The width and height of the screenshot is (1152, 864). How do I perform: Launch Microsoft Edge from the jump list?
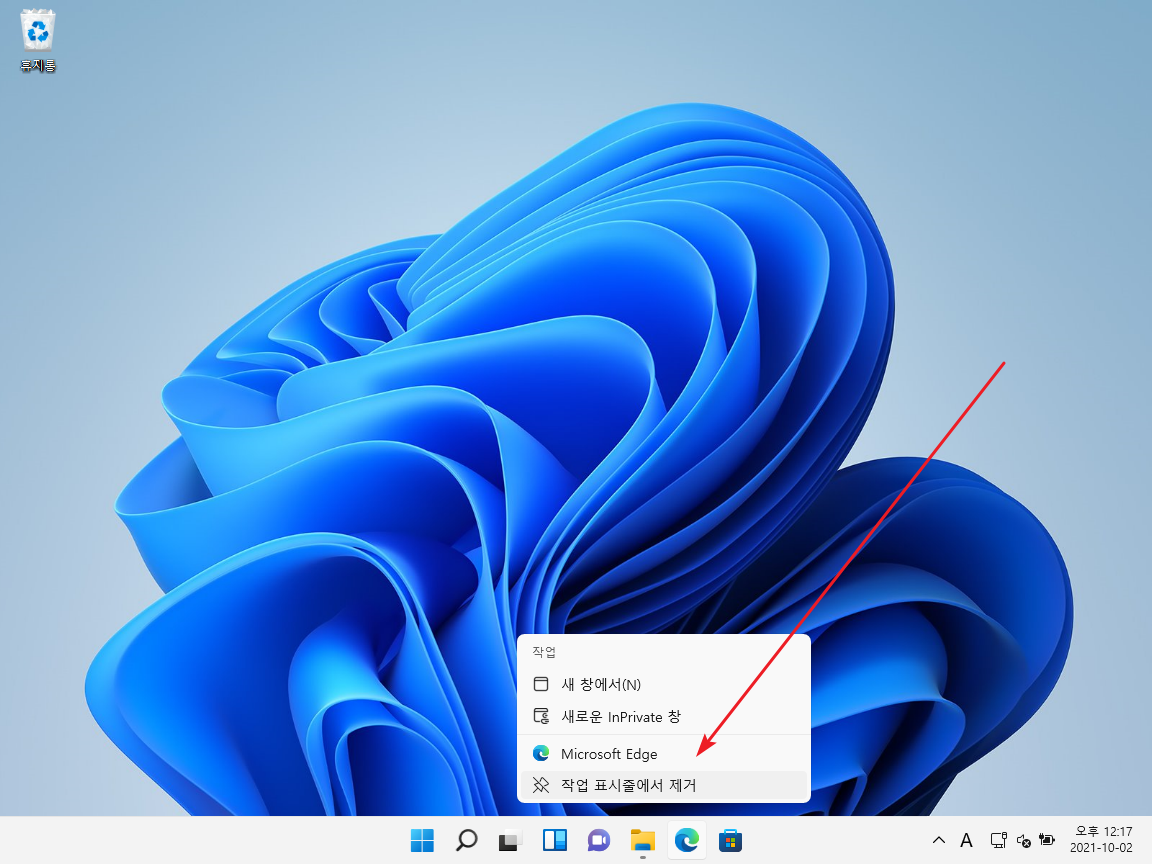coord(664,754)
